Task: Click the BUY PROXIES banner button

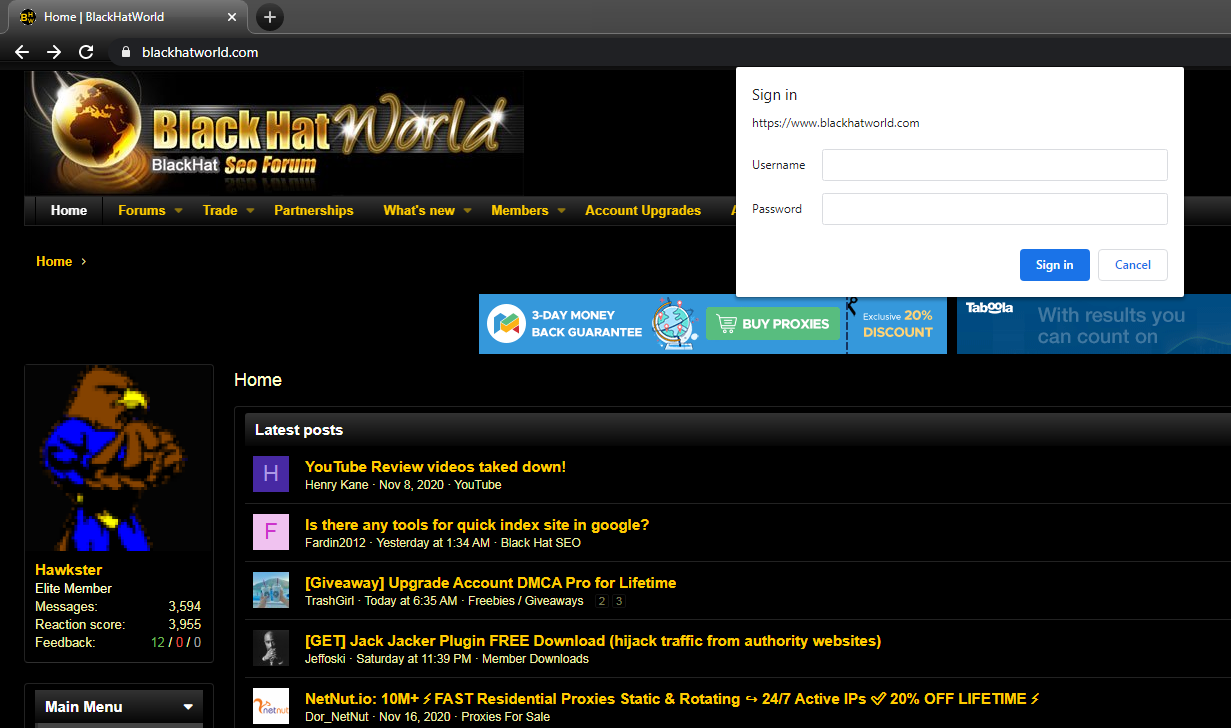Action: [x=773, y=324]
